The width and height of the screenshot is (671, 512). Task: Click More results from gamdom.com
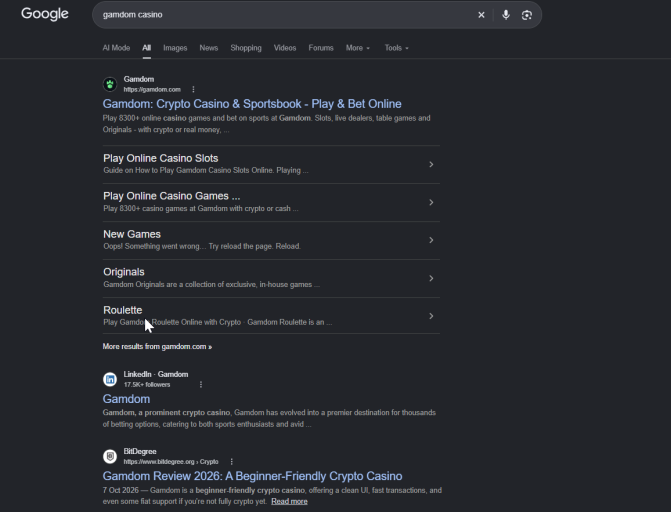tap(157, 346)
